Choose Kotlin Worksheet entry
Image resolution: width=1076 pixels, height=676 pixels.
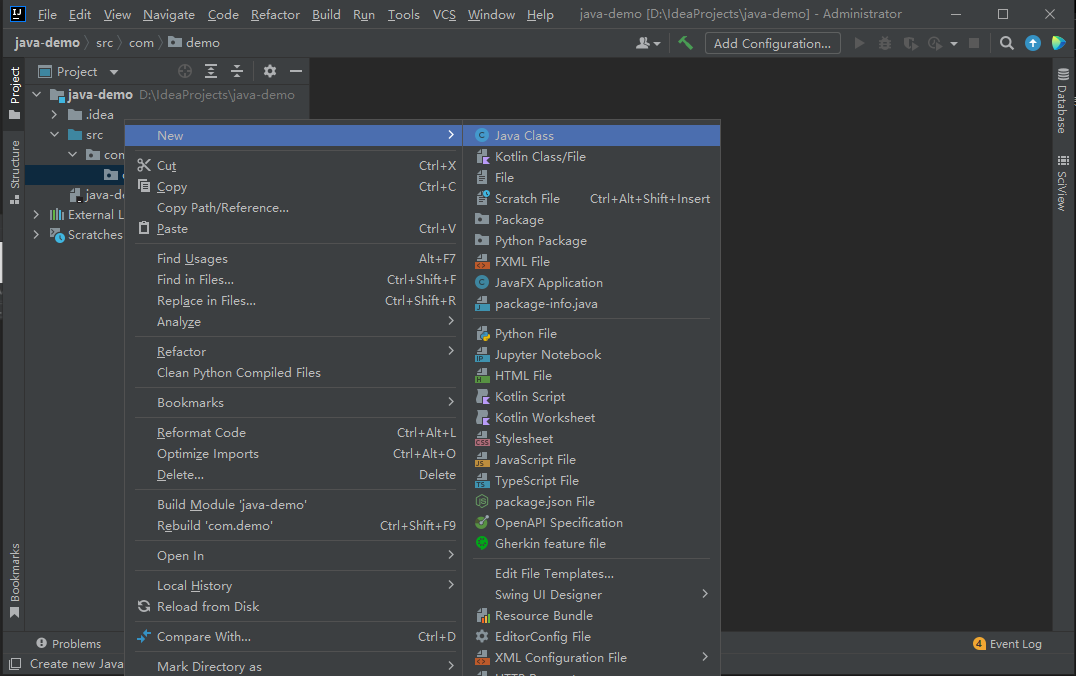[x=592, y=418]
